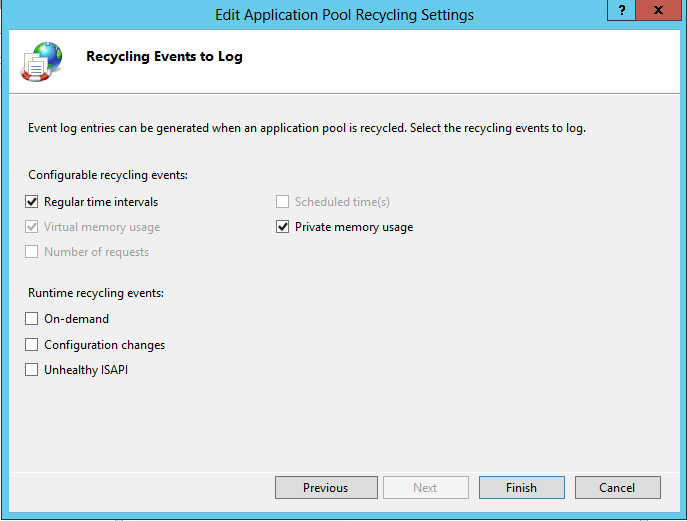This screenshot has width=687, height=521.
Task: Click the Configurable recycling events label
Action: [x=108, y=175]
